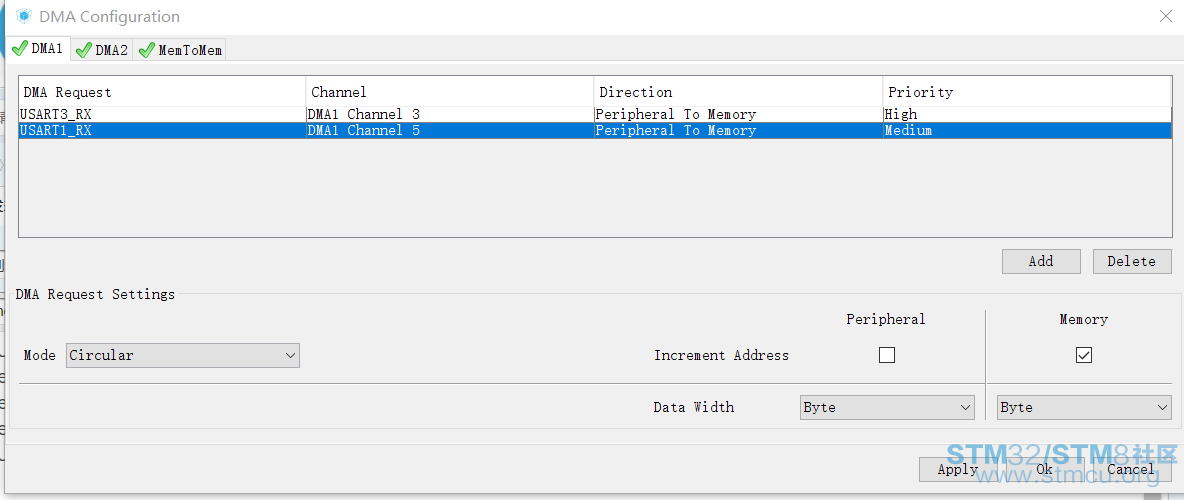Click the Apply button
Image resolution: width=1184 pixels, height=500 pixels.
click(x=958, y=470)
